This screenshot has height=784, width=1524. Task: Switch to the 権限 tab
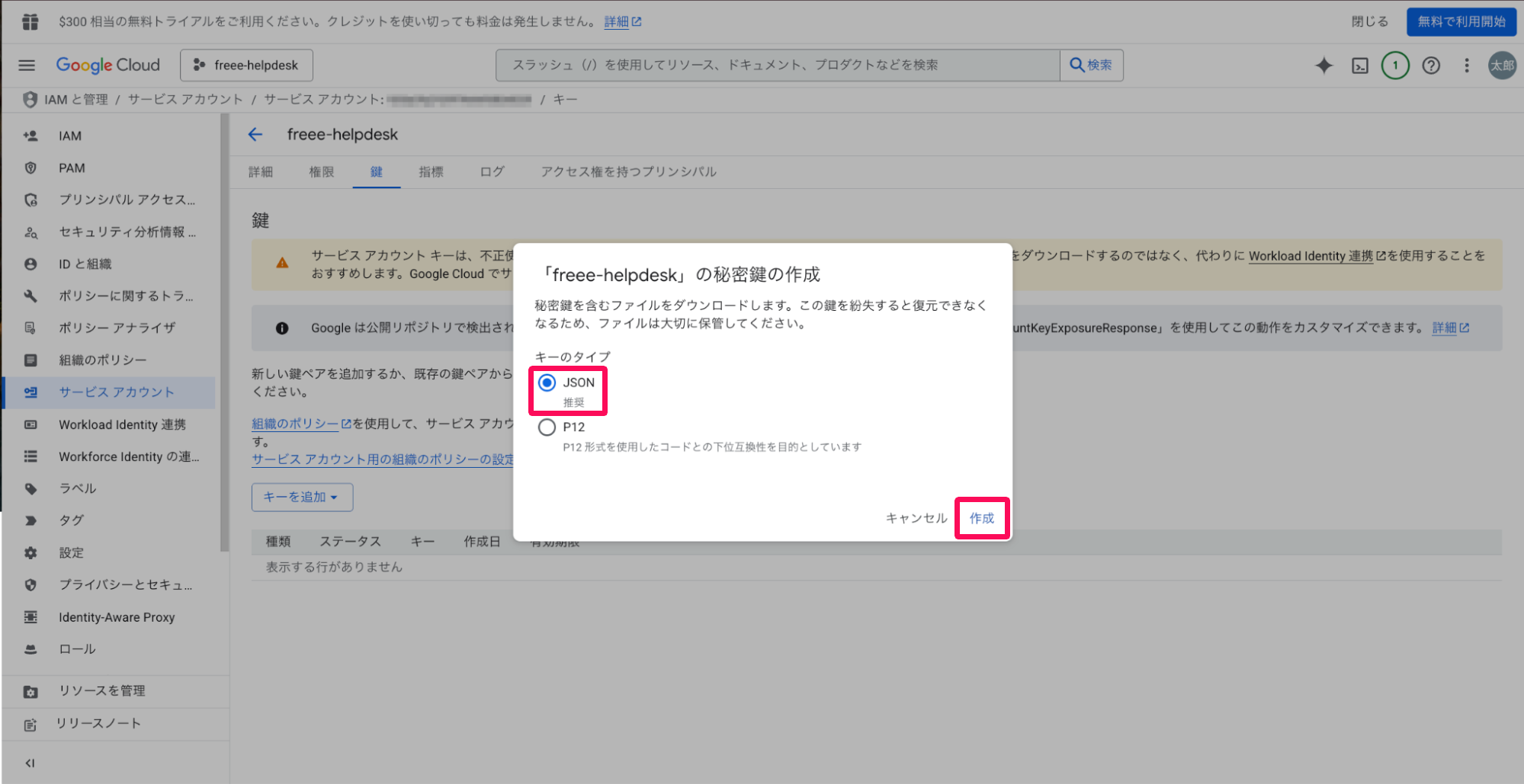pos(322,172)
